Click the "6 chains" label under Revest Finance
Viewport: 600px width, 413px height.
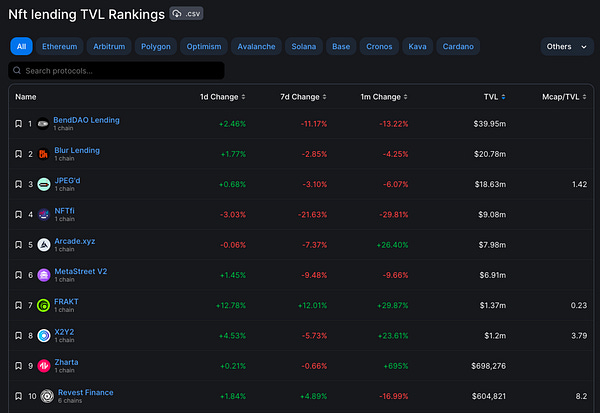coord(70,400)
